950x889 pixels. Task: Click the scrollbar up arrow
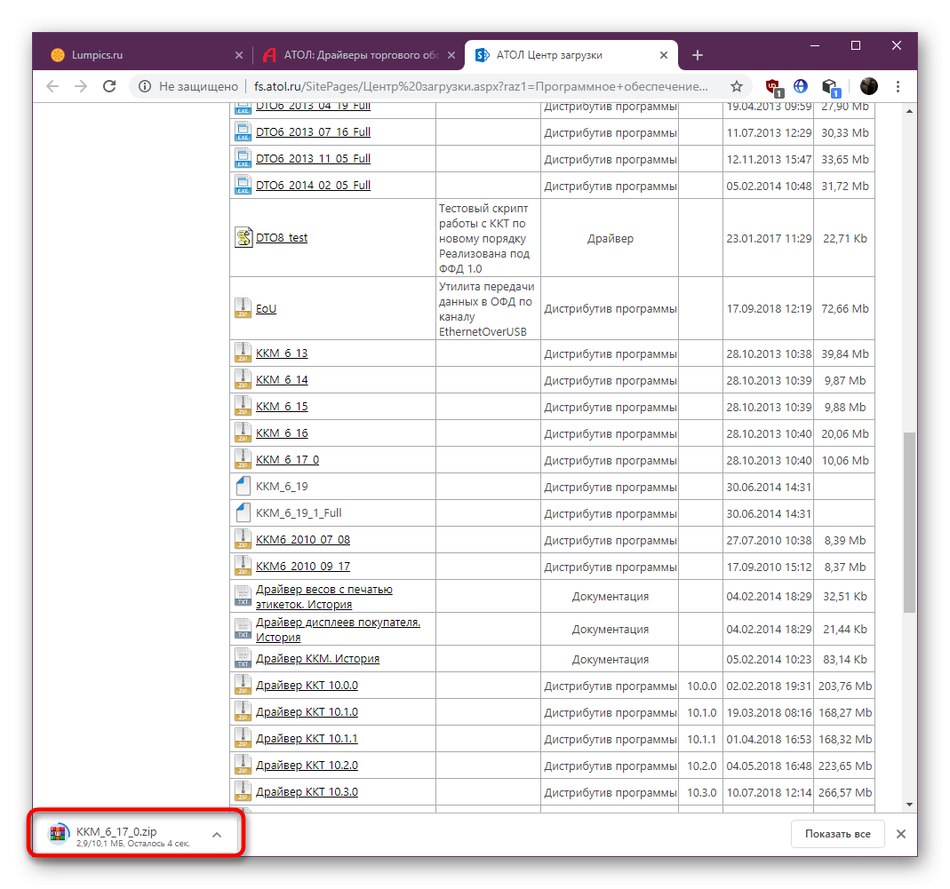click(x=909, y=112)
